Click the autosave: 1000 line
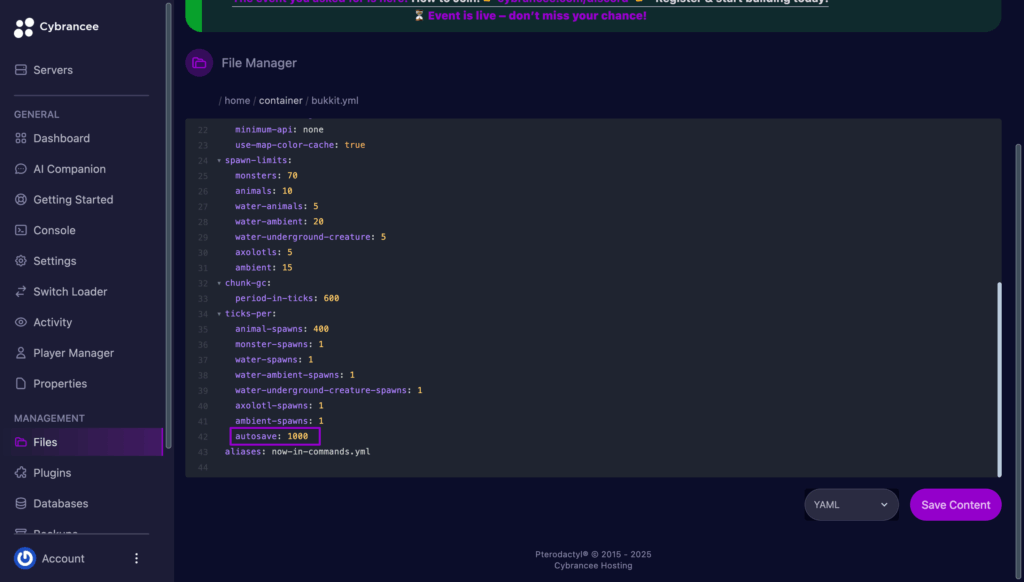1024x582 pixels. [274, 436]
